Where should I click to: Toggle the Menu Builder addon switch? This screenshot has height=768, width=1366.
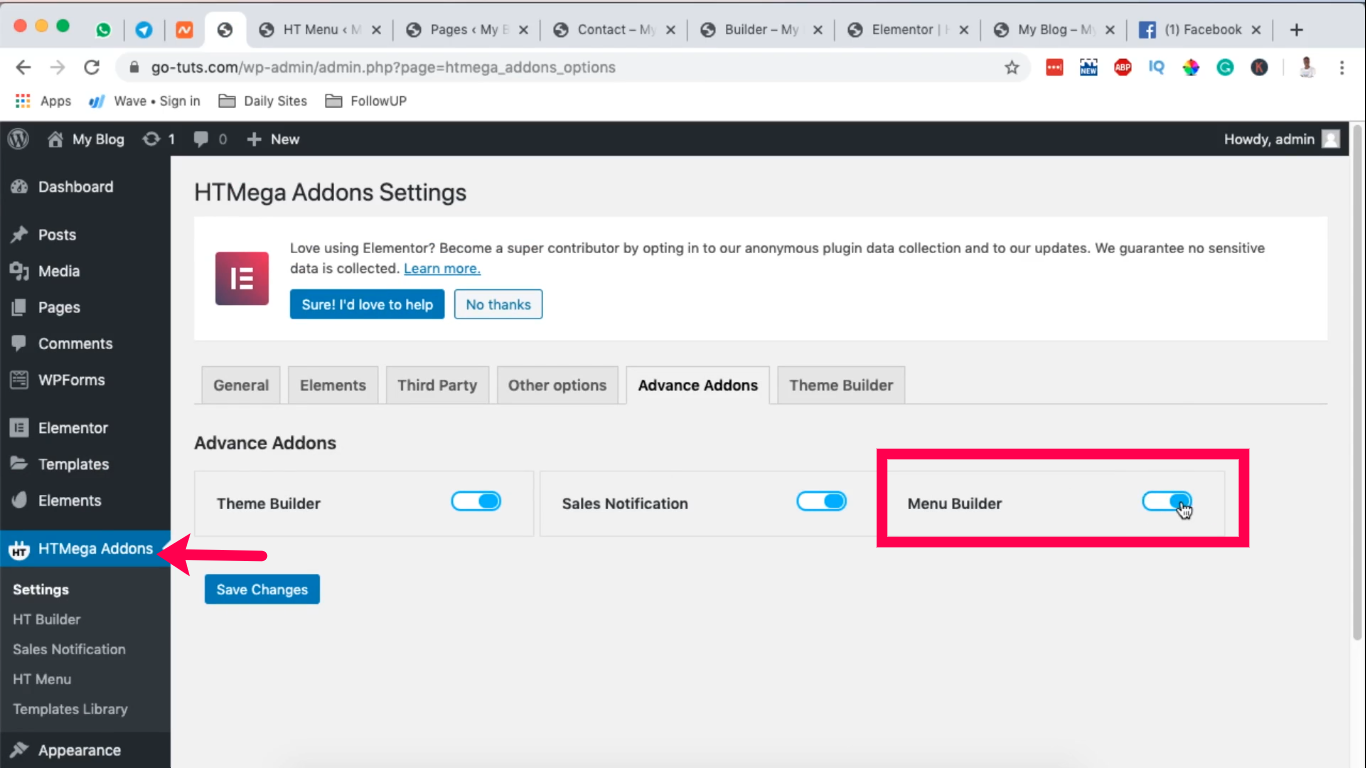[1167, 501]
